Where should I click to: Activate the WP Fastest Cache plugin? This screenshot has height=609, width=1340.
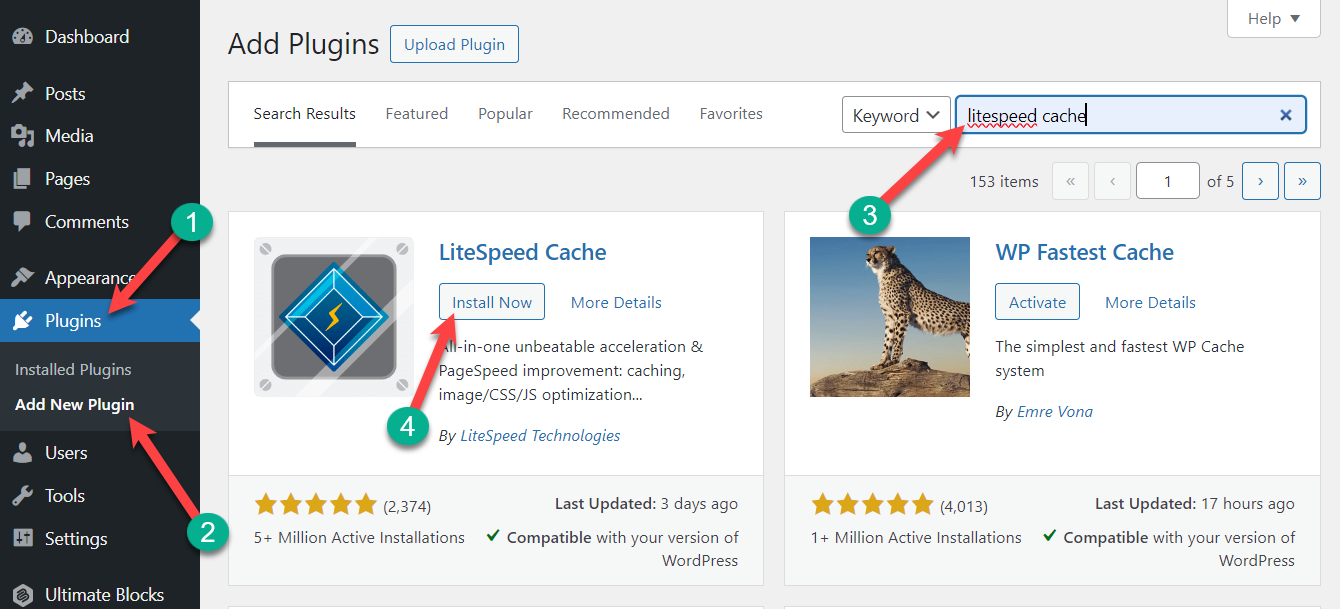(1037, 301)
